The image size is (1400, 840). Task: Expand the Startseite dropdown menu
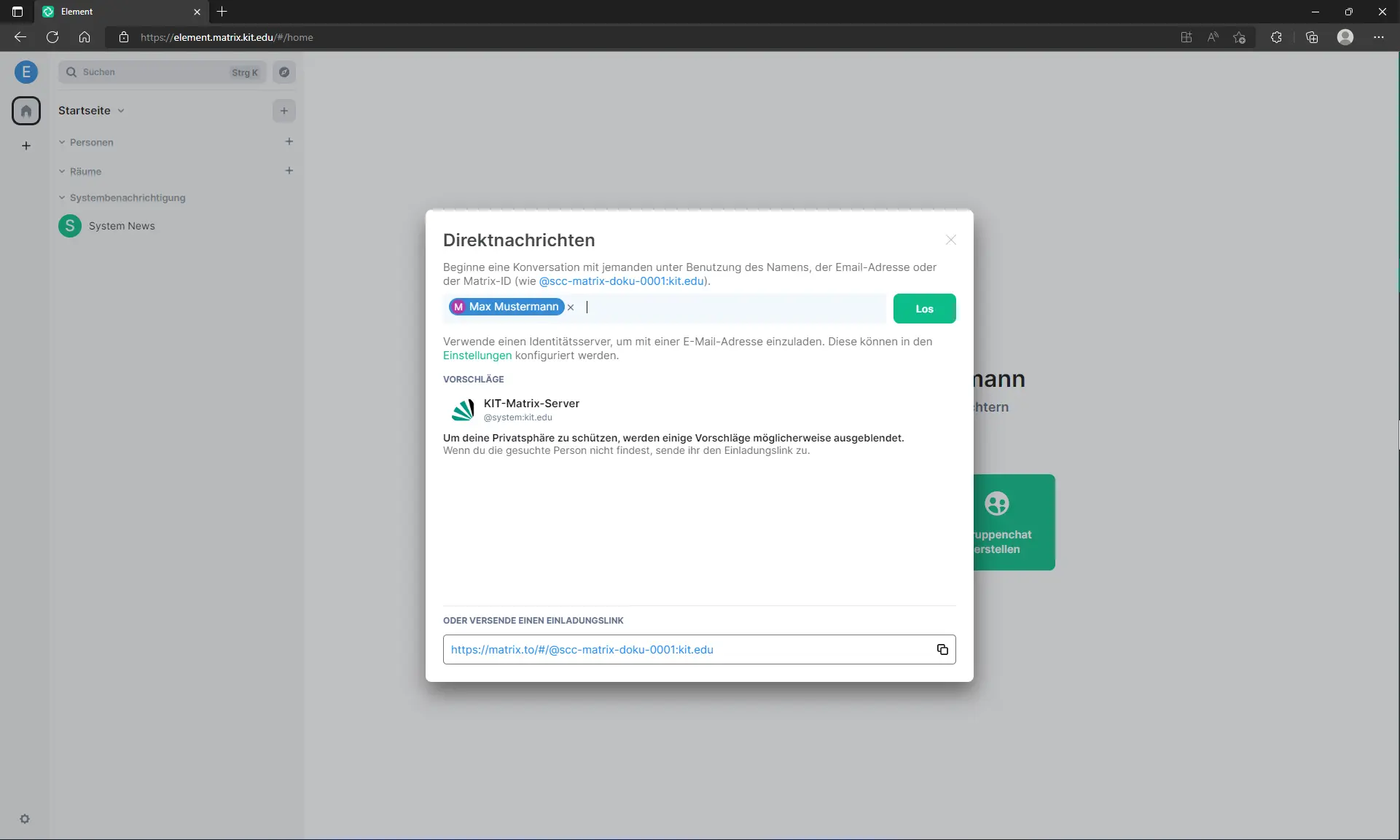click(121, 111)
